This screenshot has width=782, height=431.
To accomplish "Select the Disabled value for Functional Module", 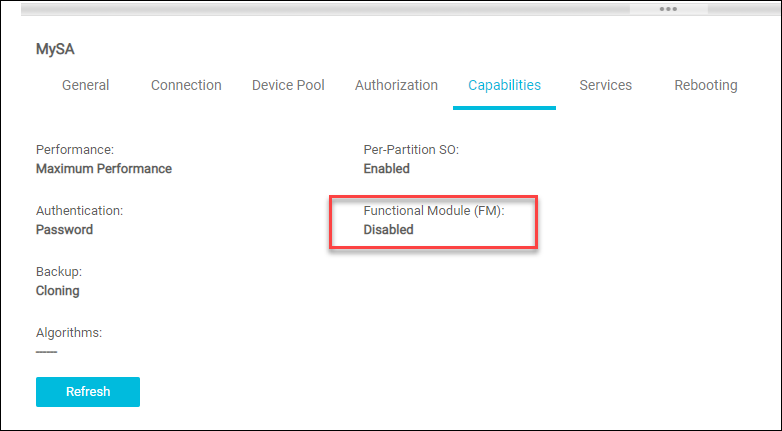I will (x=388, y=230).
